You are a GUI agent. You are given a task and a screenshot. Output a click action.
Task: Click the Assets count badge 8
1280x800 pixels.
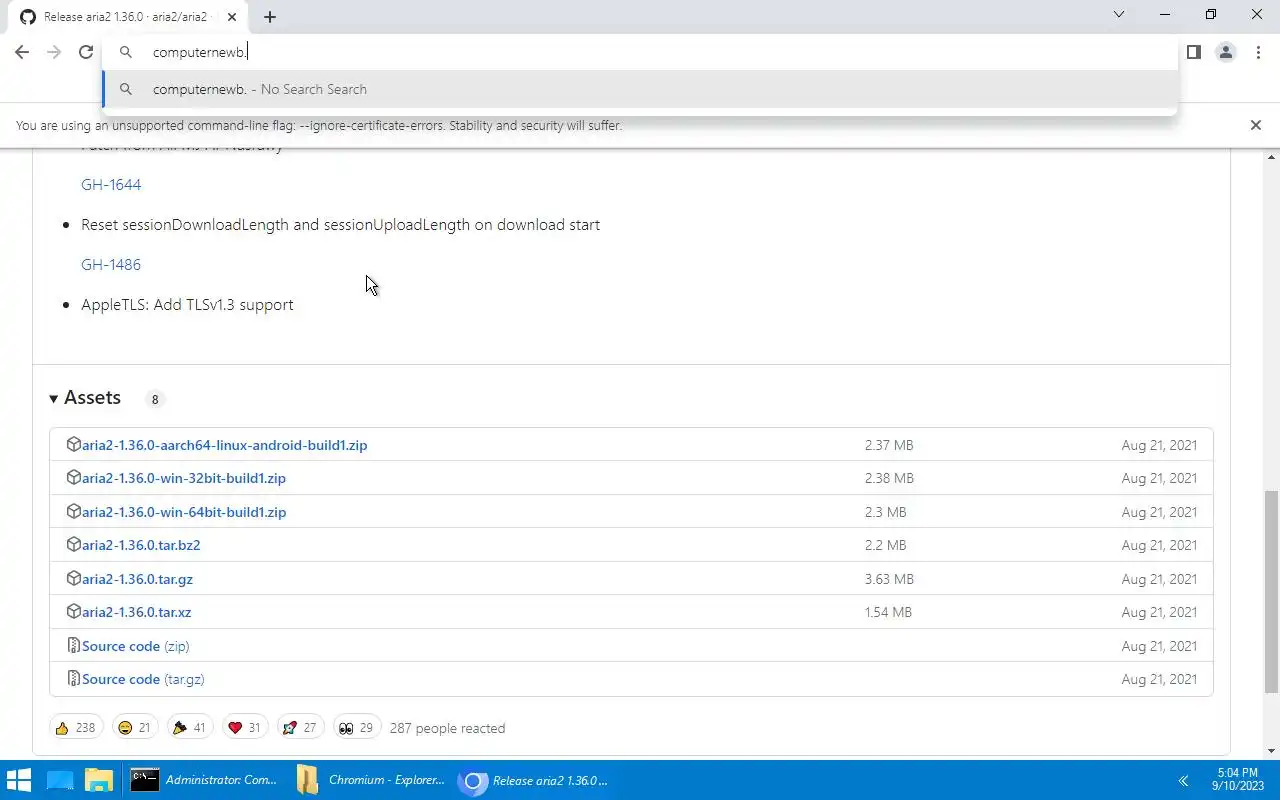coord(154,399)
